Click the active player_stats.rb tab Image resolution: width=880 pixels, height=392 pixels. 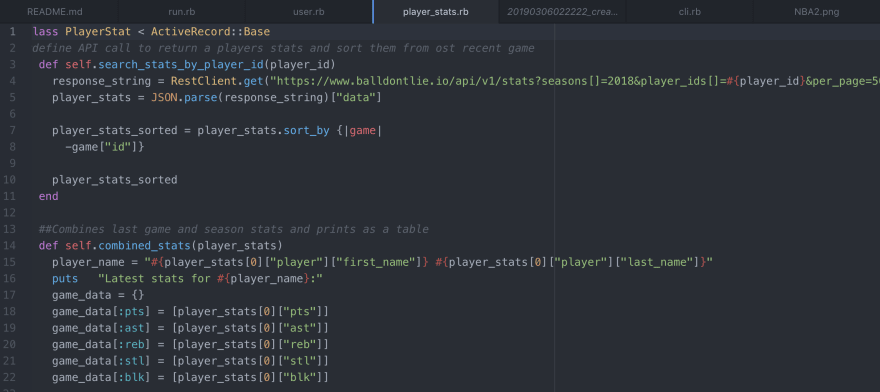coord(436,12)
